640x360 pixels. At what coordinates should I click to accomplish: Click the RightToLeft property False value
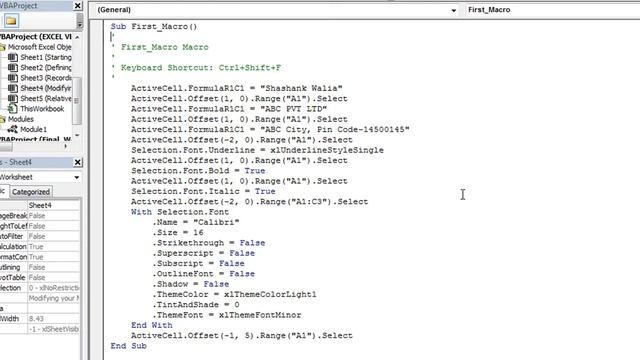[x=53, y=226]
